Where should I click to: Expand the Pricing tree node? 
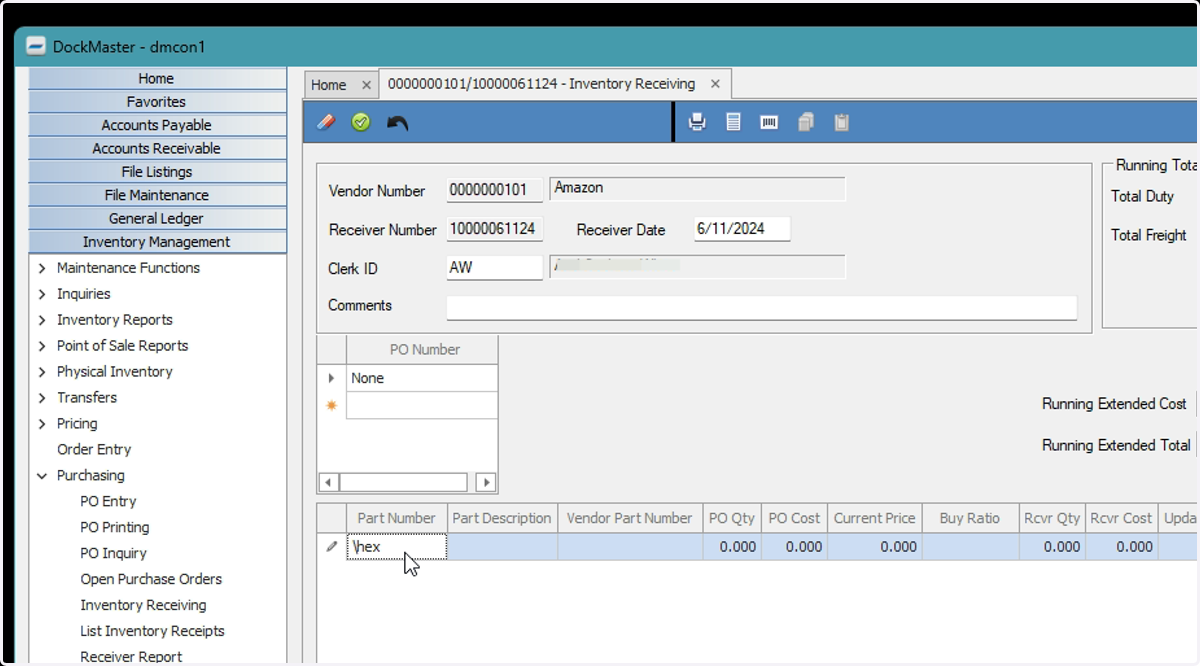pyautogui.click(x=42, y=424)
